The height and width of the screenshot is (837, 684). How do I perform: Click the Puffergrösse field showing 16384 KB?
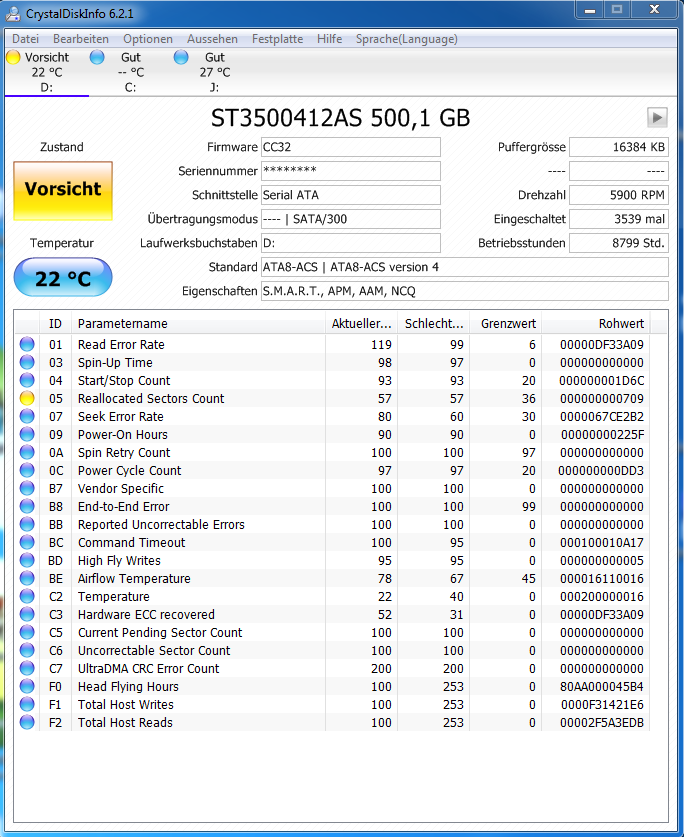click(619, 147)
